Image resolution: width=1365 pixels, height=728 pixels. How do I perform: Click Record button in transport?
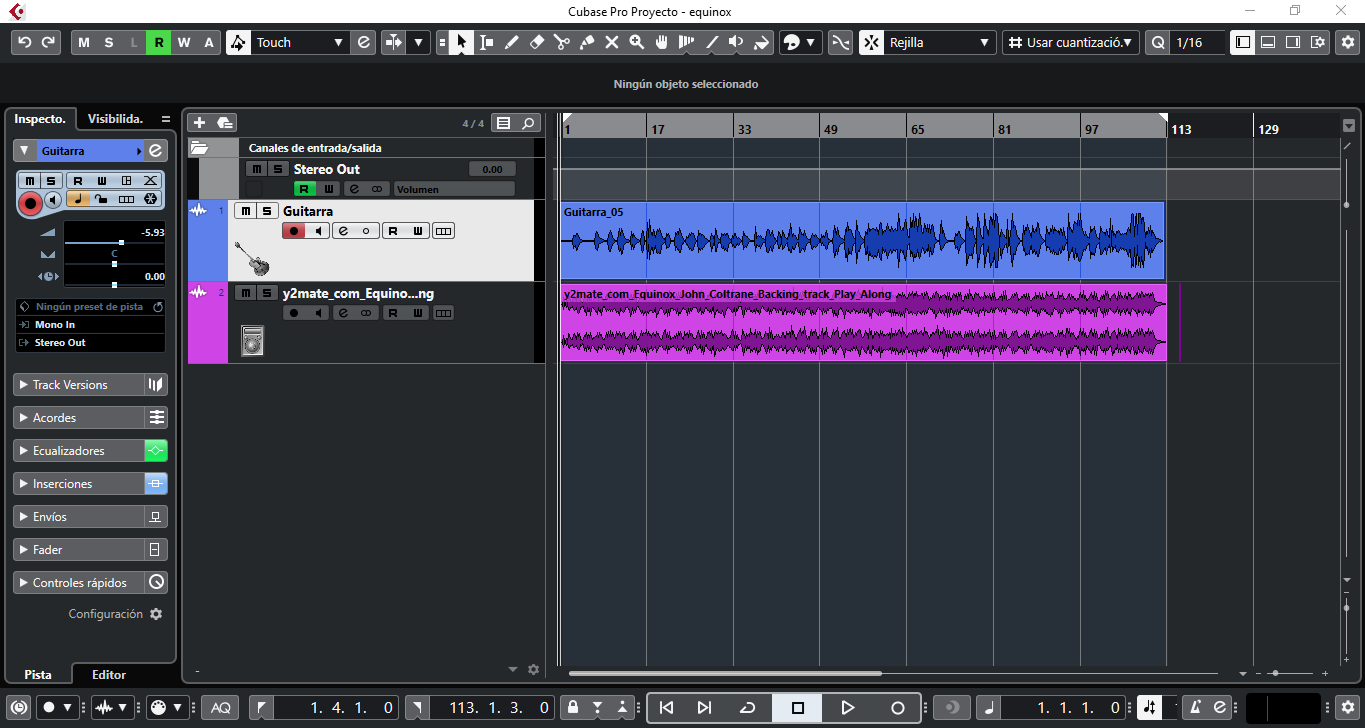point(898,707)
